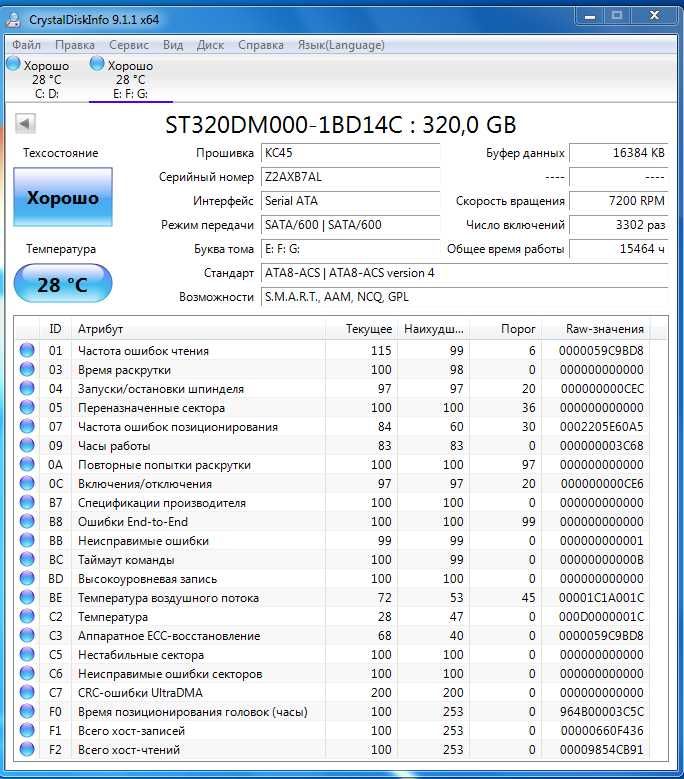Click status orb for attribute 04
Screen dimensions: 684x779
27,388
